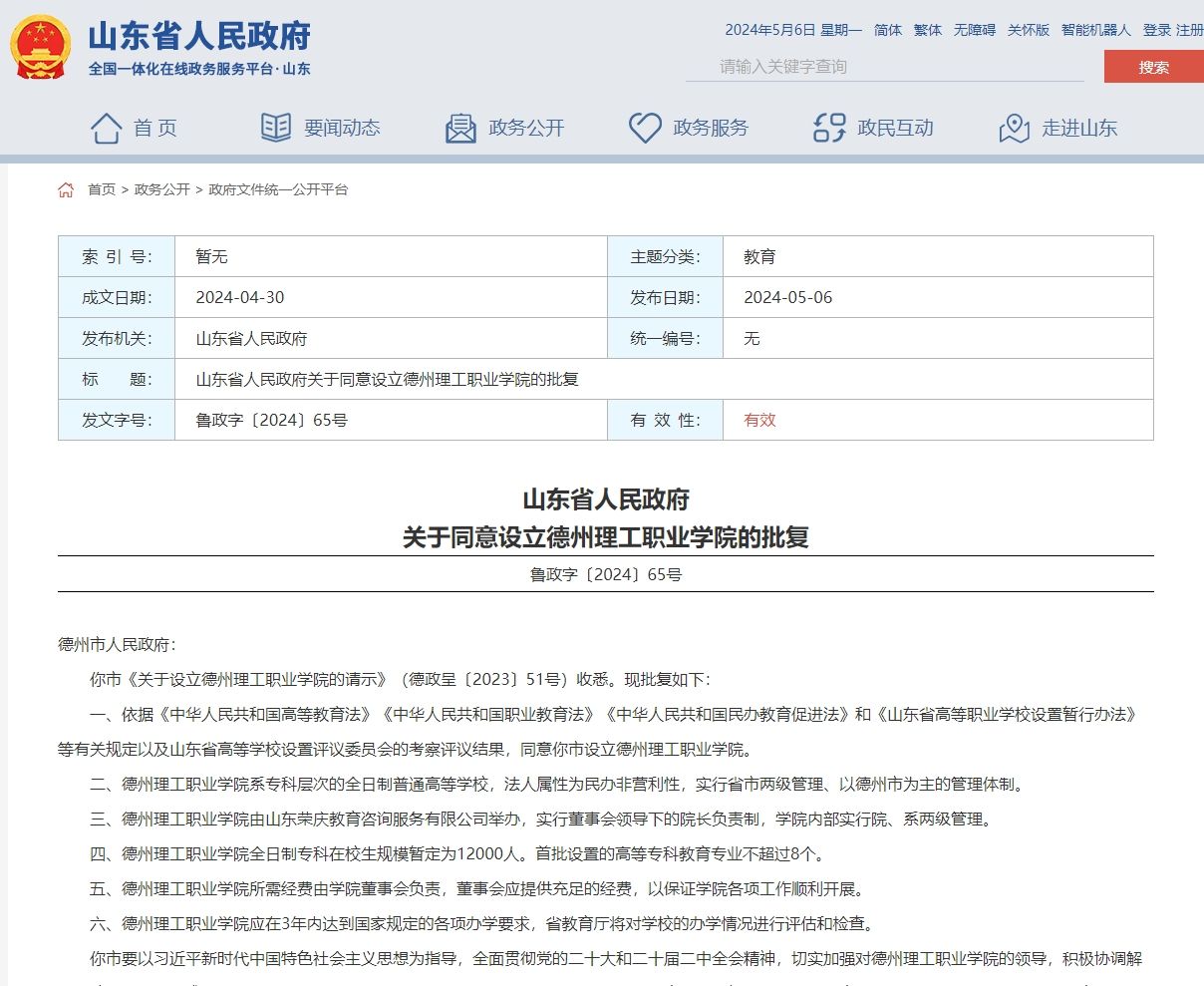Go to 政务公开 in main navigation

coord(526,128)
